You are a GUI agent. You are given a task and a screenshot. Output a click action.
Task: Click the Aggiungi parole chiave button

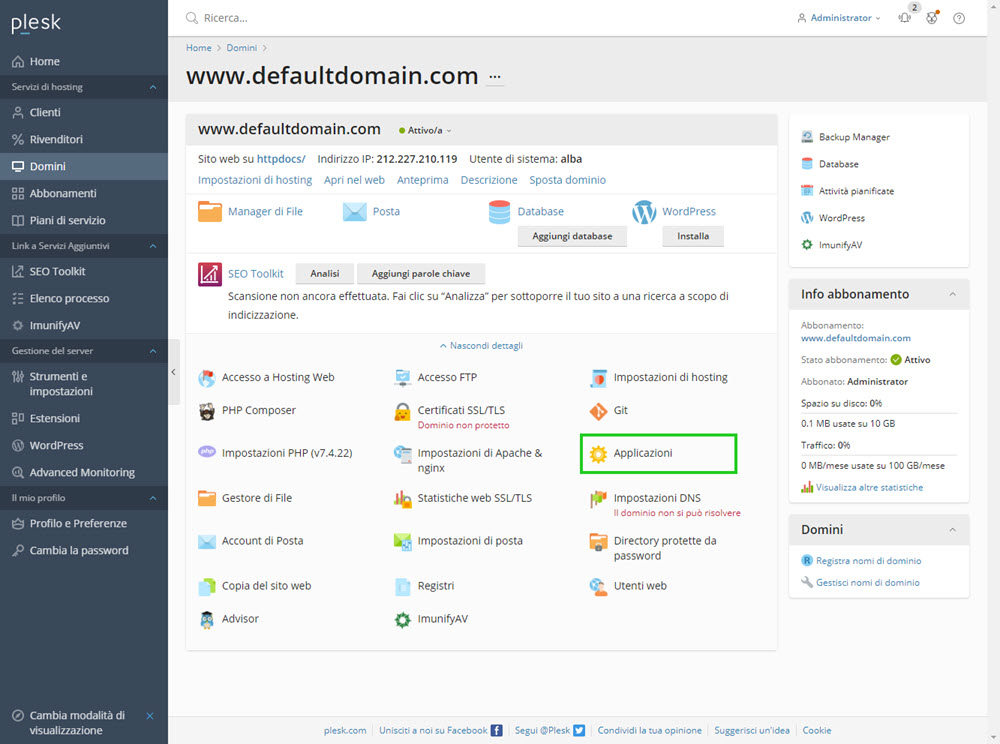click(421, 274)
